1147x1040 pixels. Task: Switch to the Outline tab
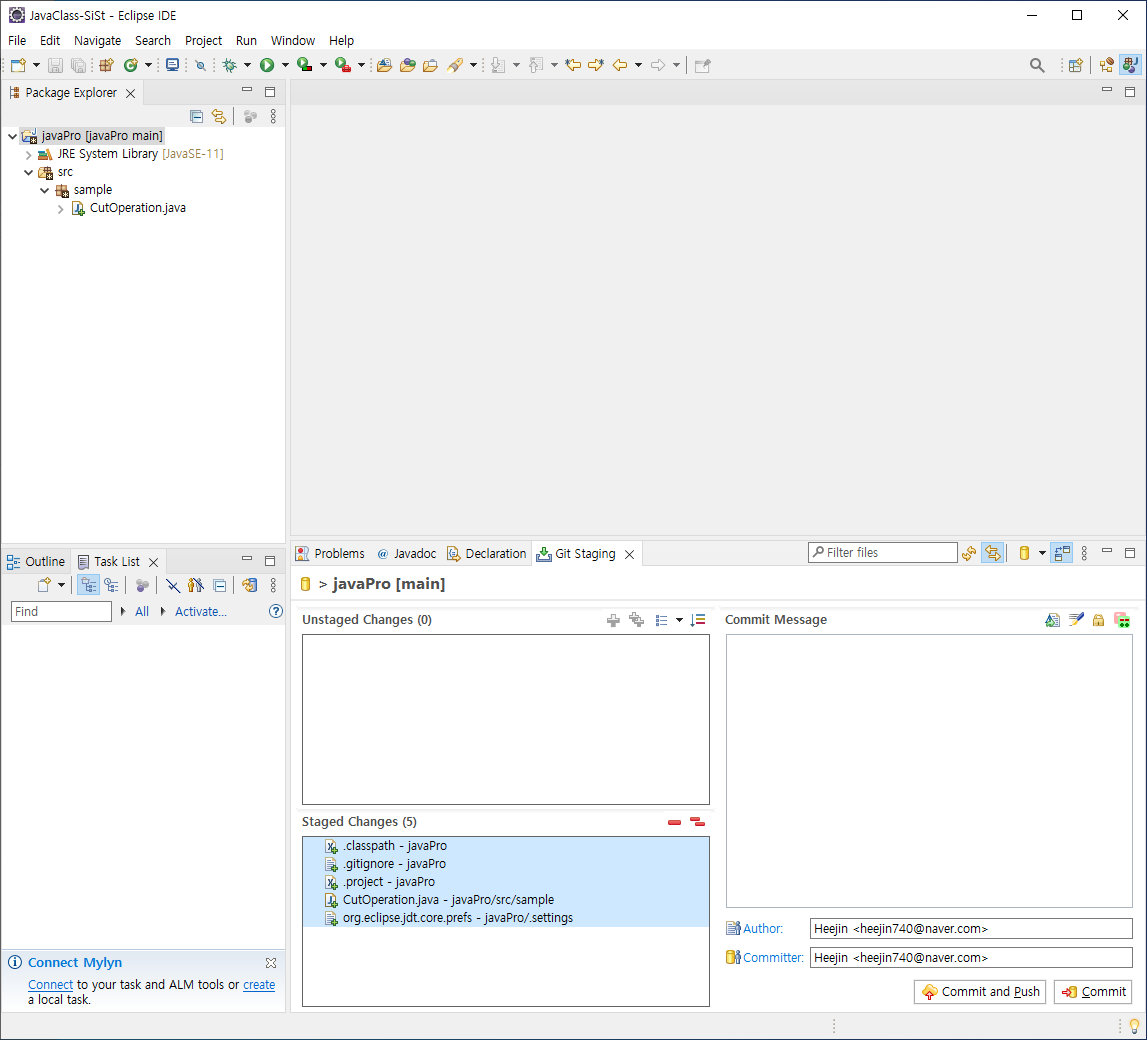click(36, 562)
